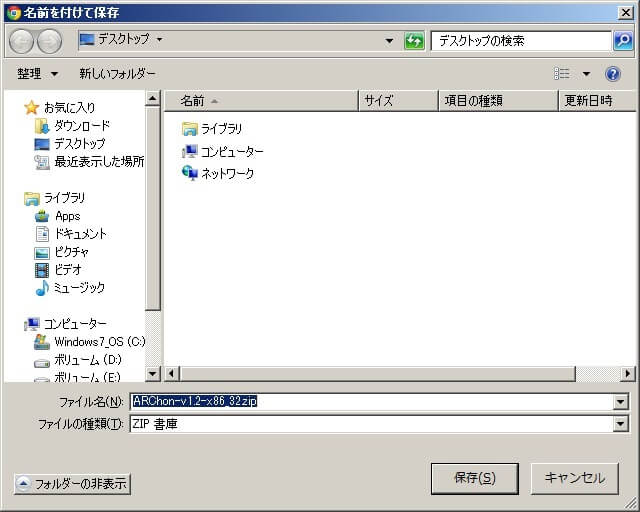Click the Forward navigation arrow button
The height and width of the screenshot is (512, 640).
(49, 41)
